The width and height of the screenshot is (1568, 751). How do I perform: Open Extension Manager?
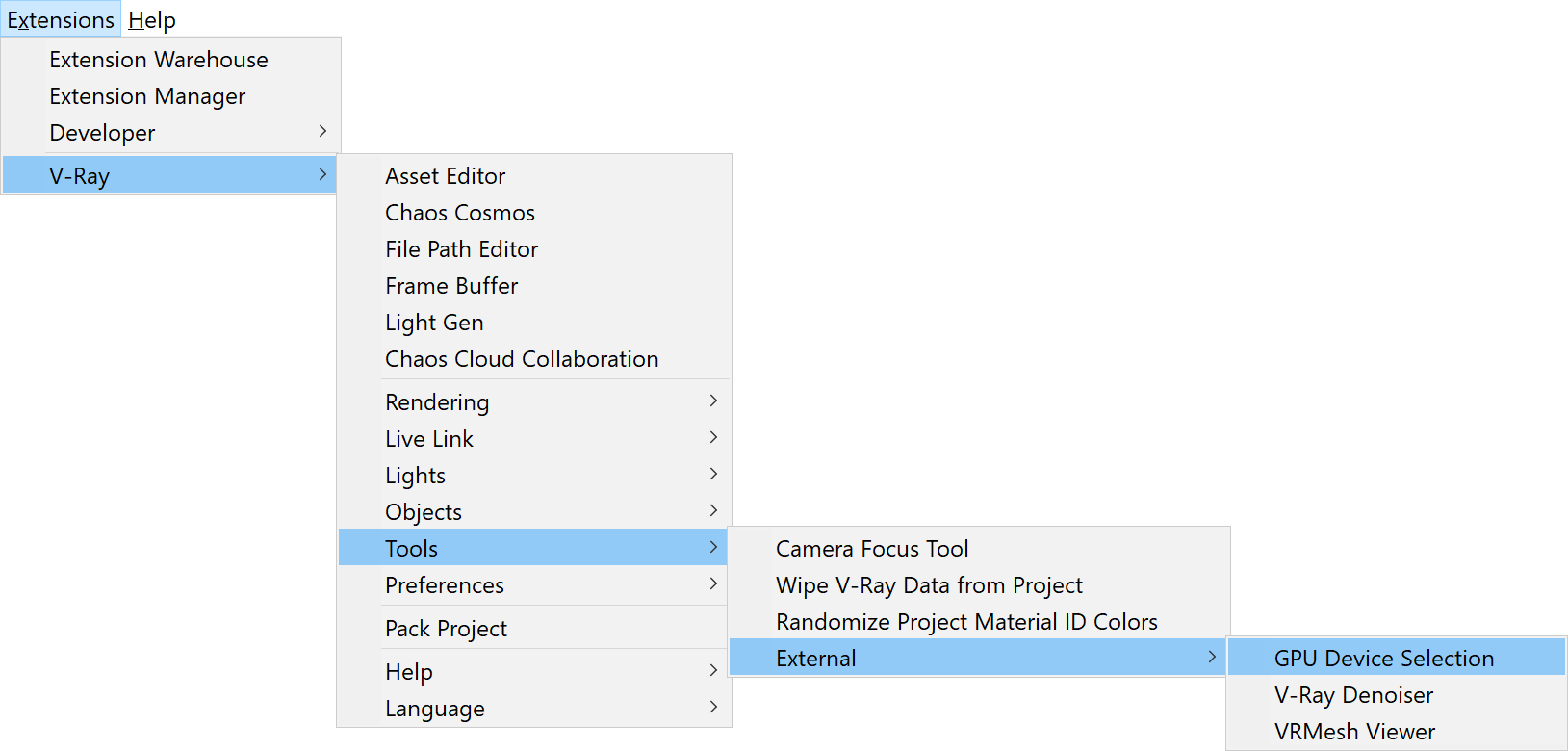tap(170, 96)
